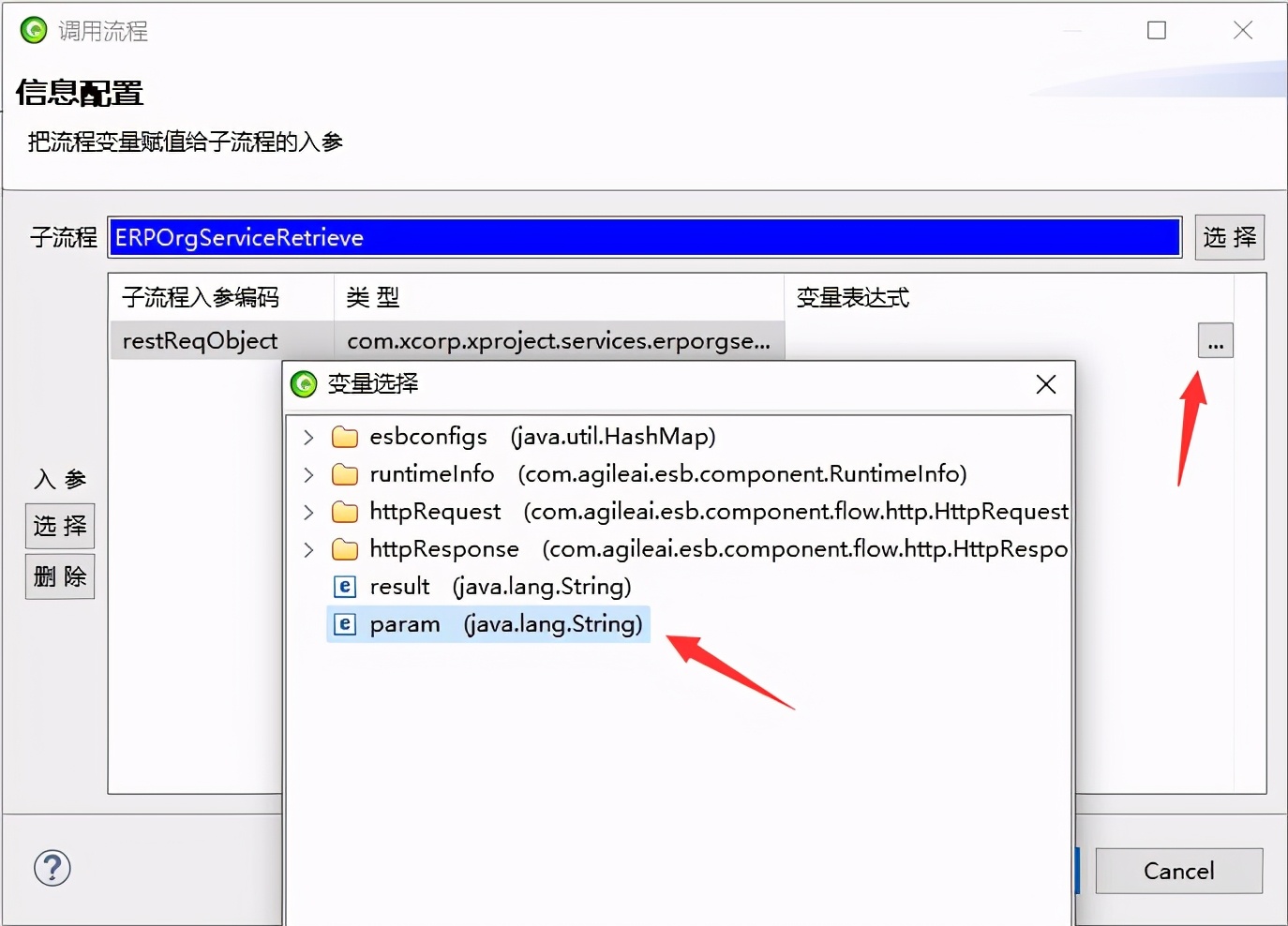Select the param variable in the list
The image size is (1288, 926).
coord(405,623)
